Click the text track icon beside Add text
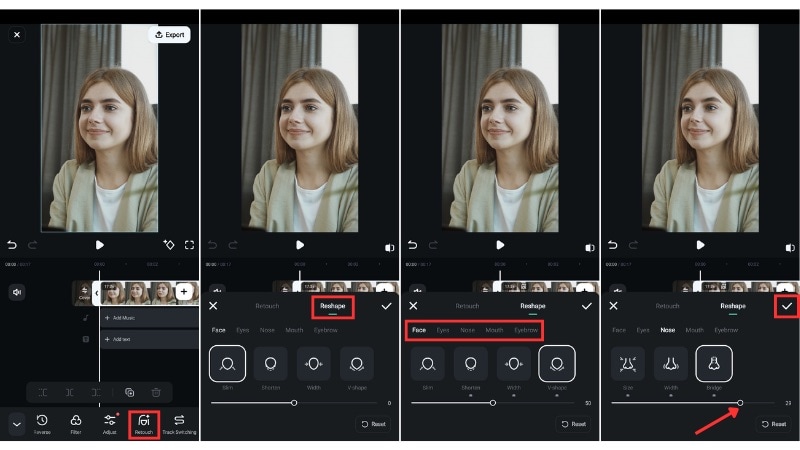This screenshot has width=800, height=450. tap(86, 339)
